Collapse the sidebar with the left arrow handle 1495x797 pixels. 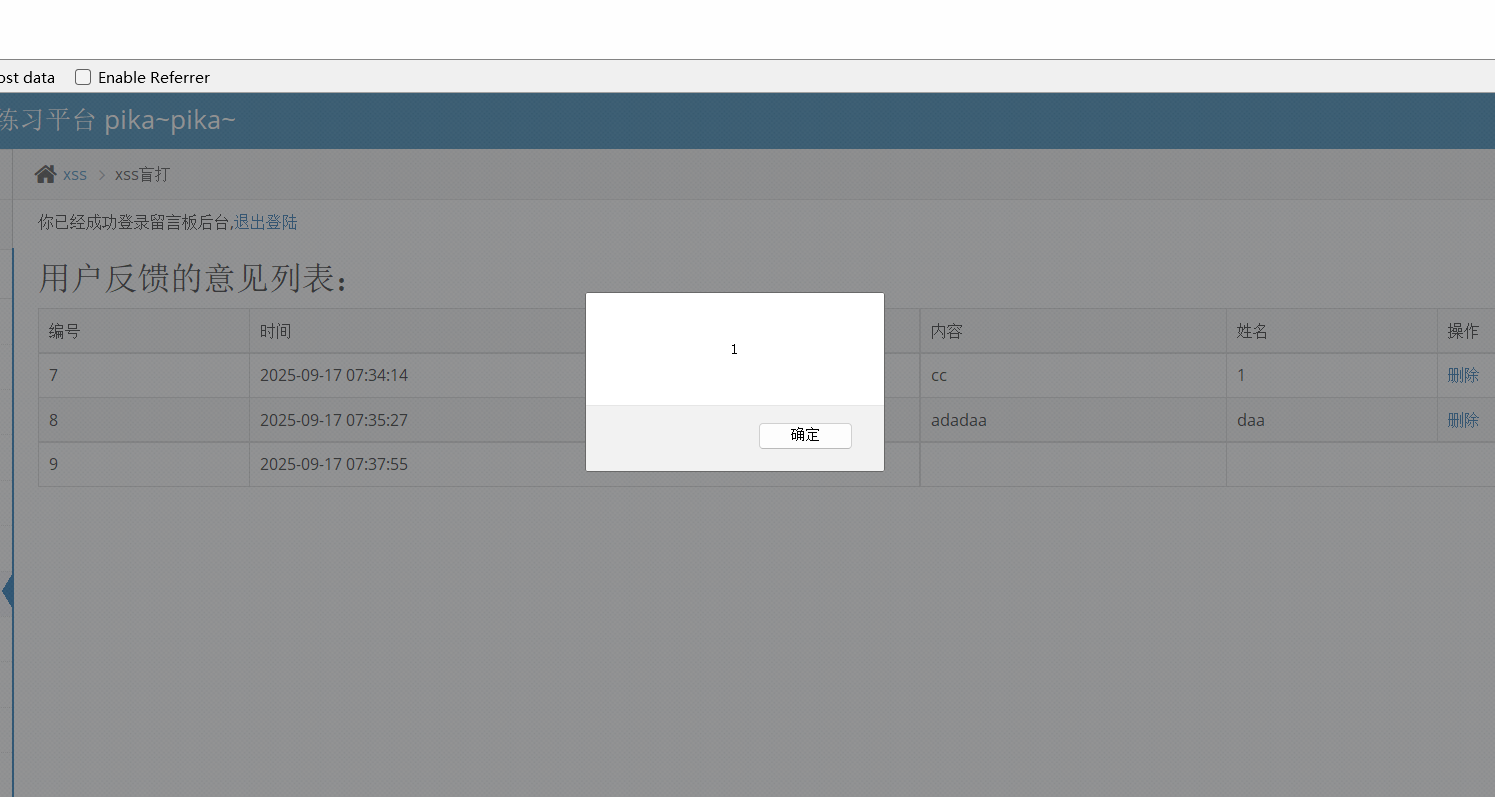[7, 591]
